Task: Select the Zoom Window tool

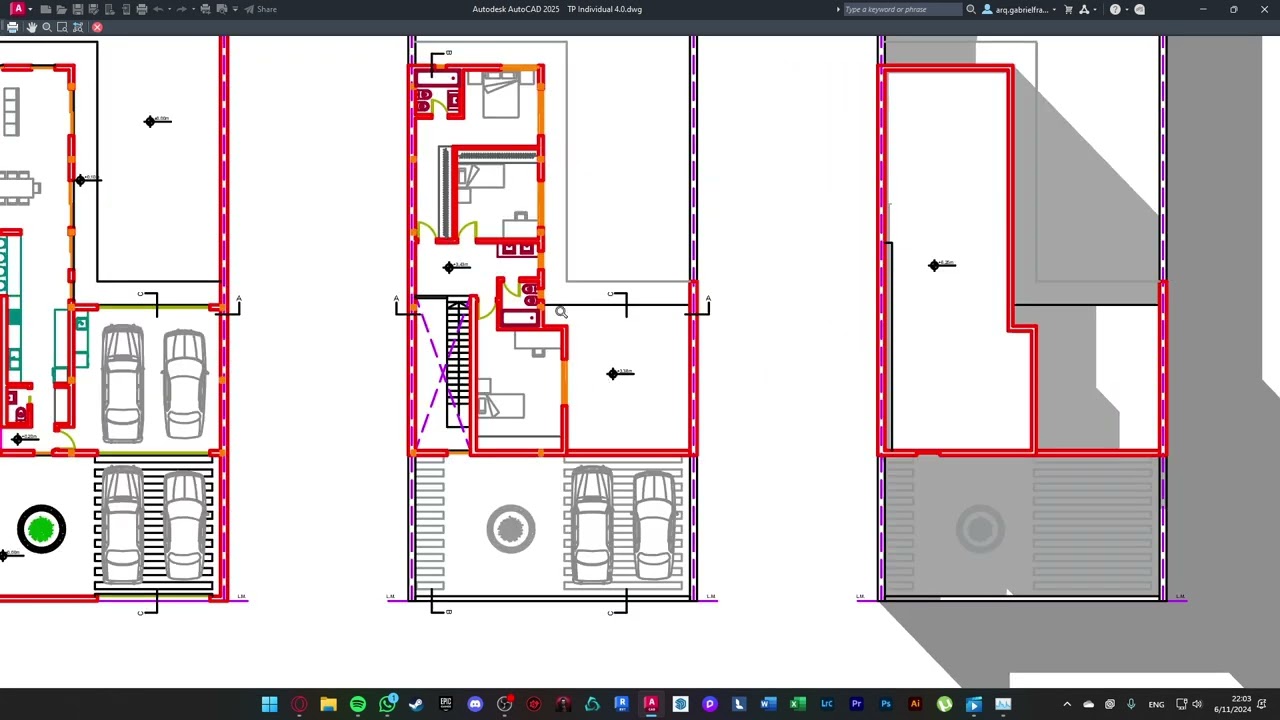Action: tap(62, 27)
